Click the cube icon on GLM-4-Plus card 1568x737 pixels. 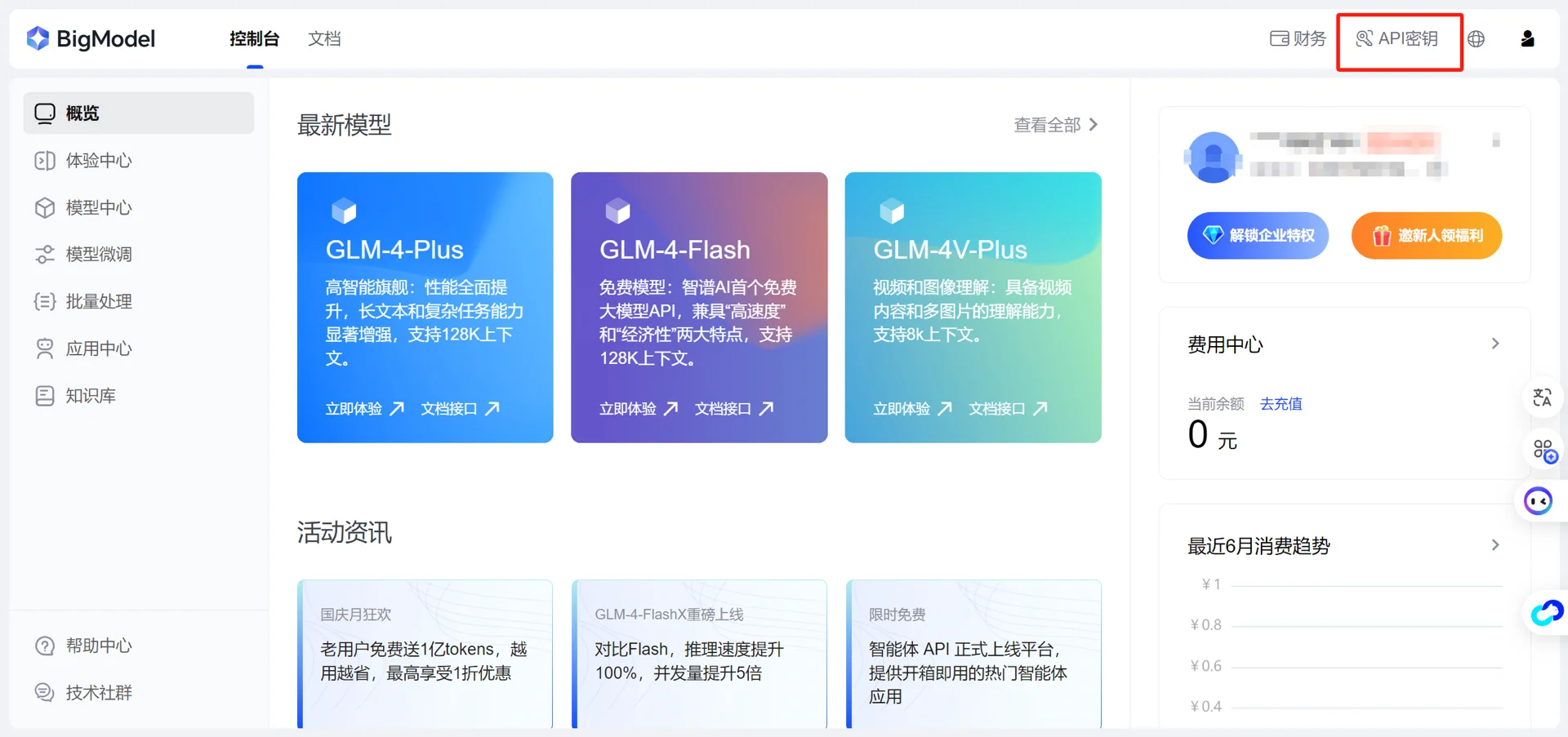344,211
